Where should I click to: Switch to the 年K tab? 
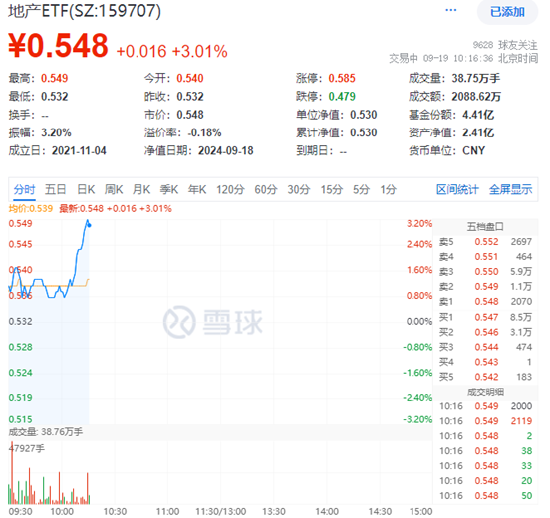[197, 190]
